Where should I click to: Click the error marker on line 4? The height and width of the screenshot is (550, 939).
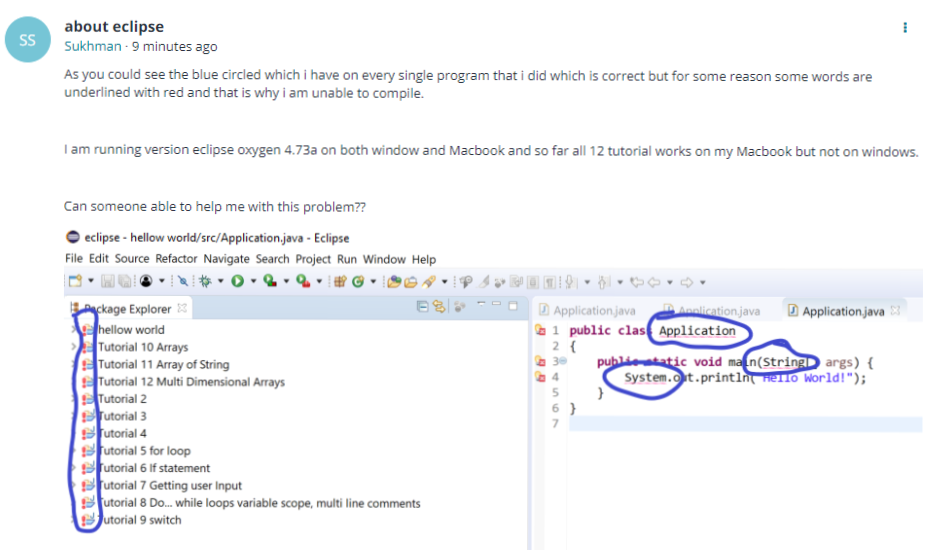(540, 376)
